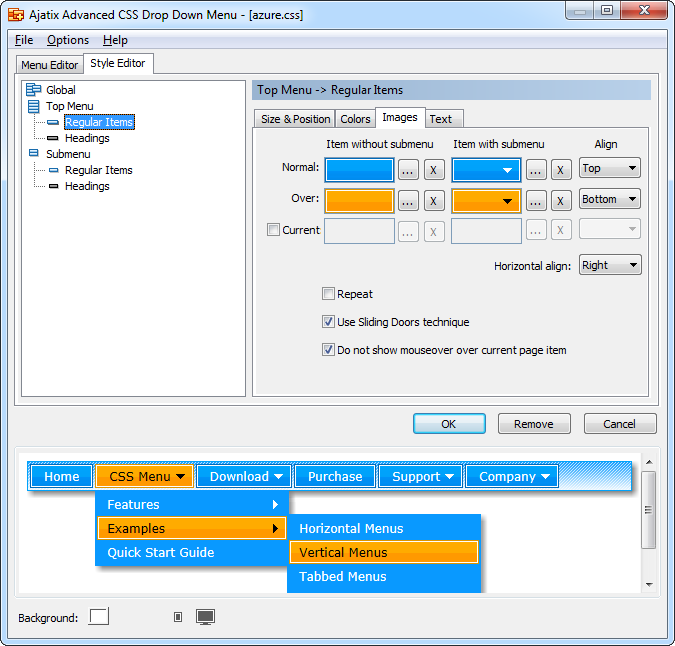Click Features in preview submenu

tap(192, 504)
